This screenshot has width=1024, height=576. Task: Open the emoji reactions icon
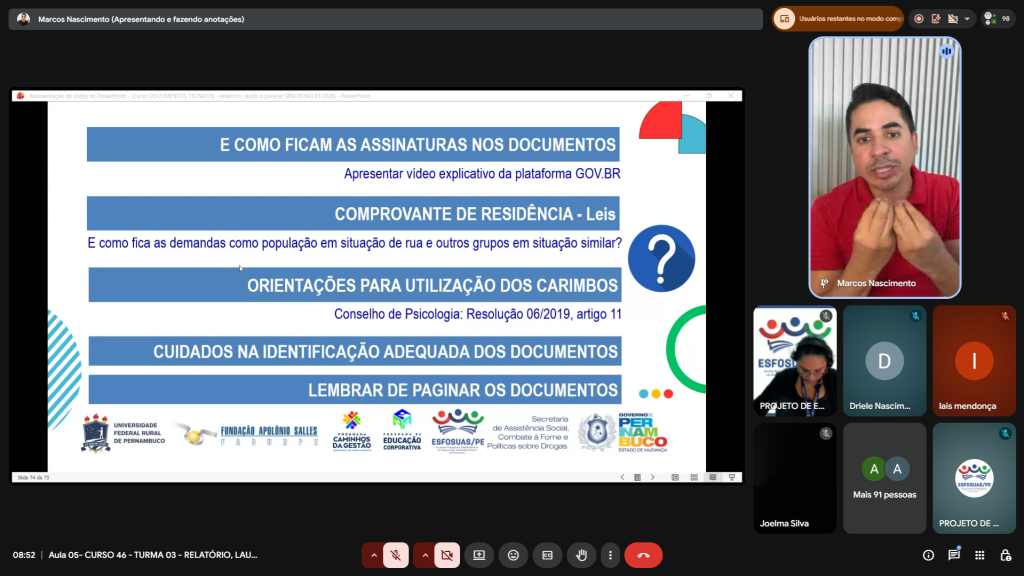[513, 555]
